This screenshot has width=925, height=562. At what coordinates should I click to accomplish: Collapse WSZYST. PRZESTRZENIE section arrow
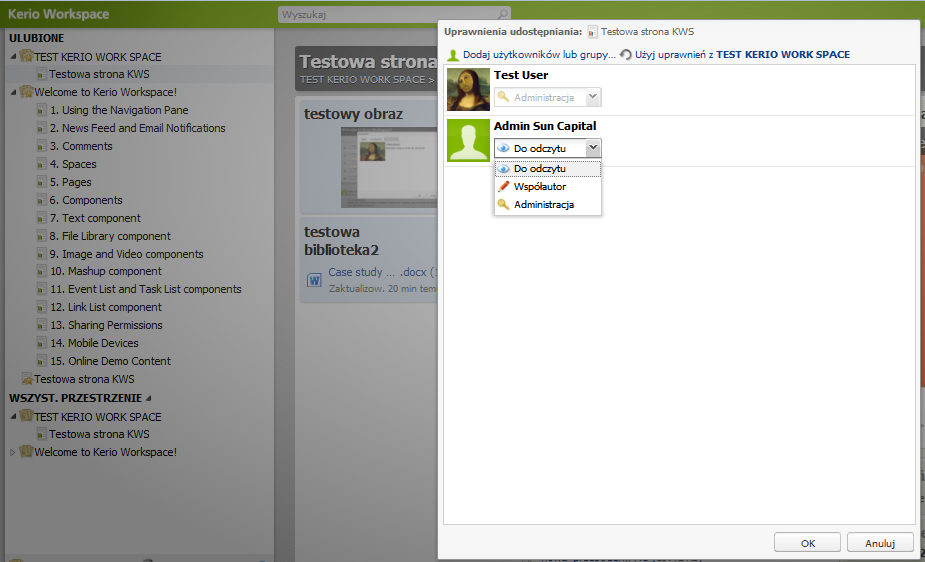(149, 398)
